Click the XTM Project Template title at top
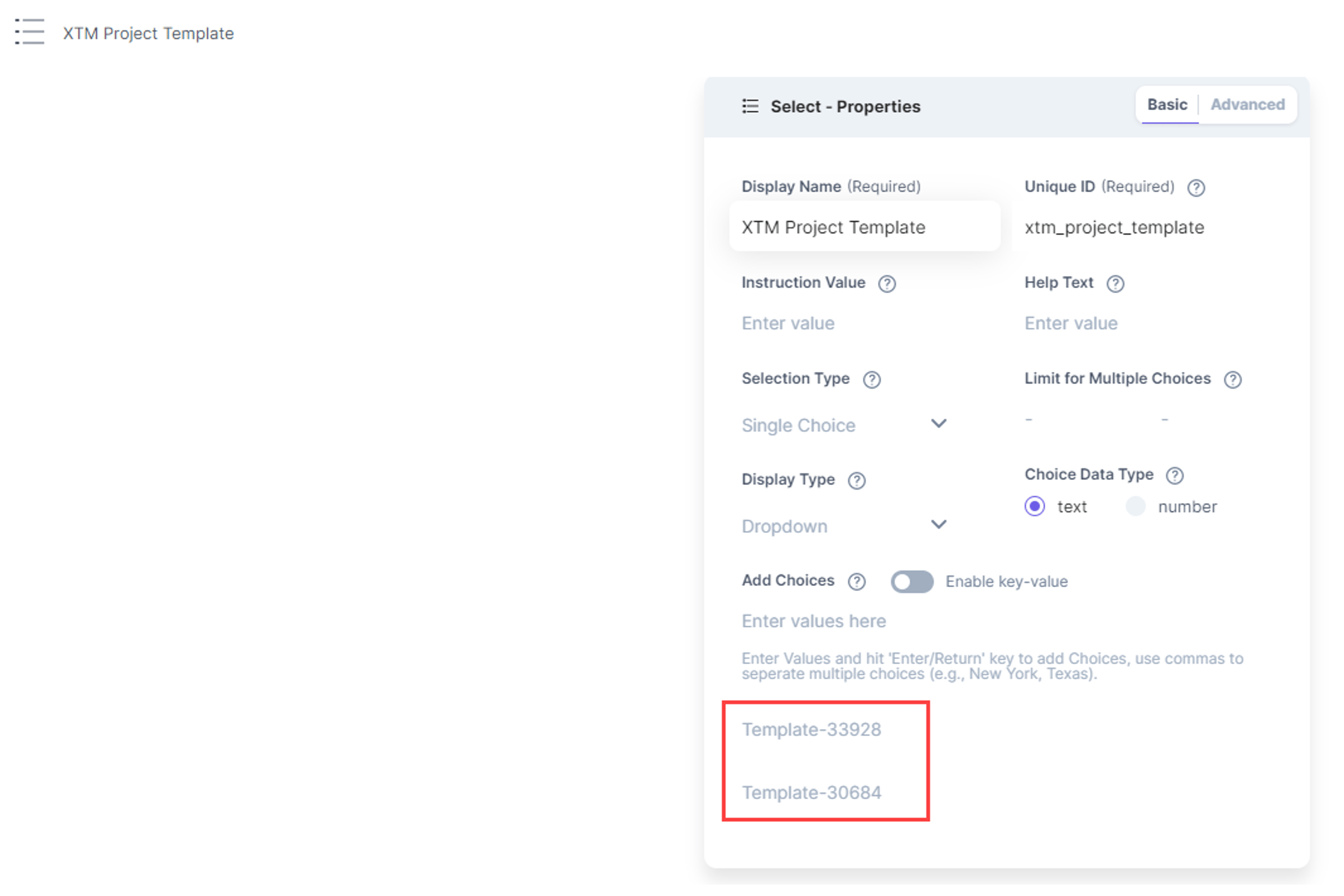The image size is (1344, 896). (148, 34)
